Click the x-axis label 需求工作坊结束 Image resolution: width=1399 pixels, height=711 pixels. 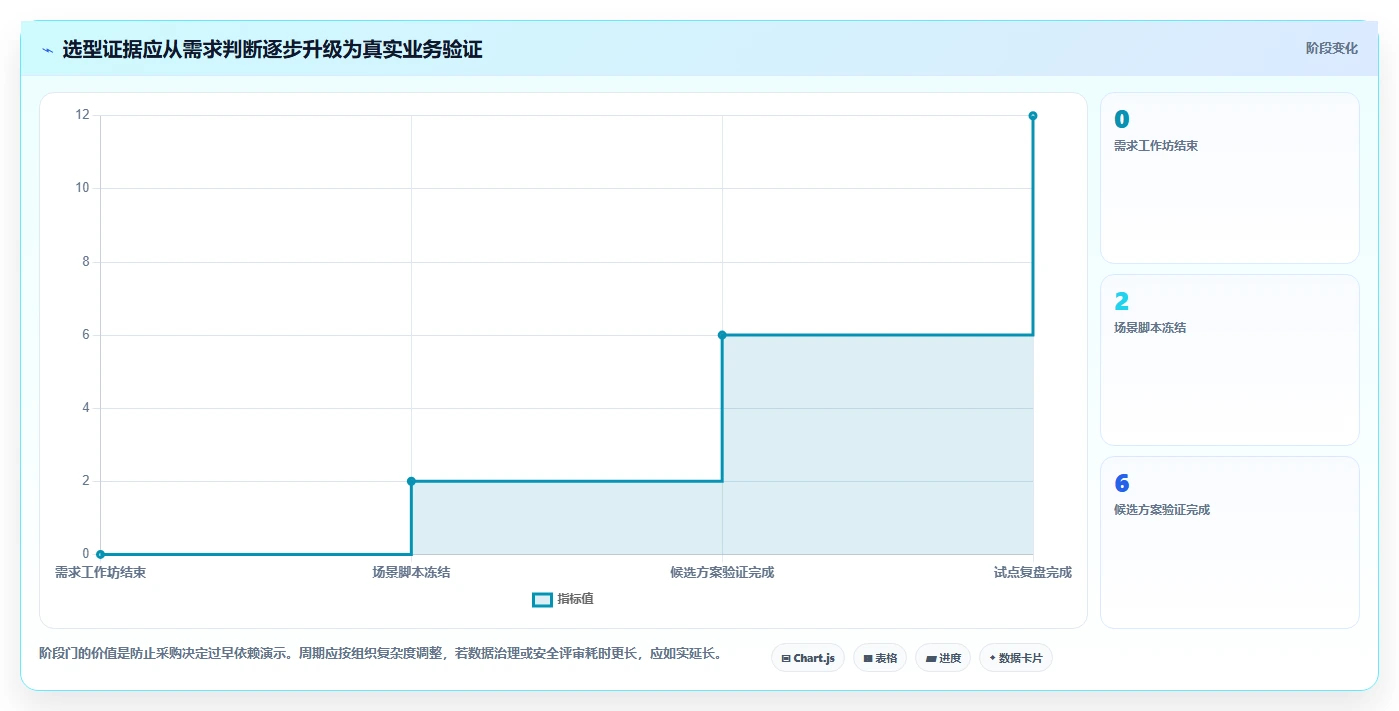[100, 573]
